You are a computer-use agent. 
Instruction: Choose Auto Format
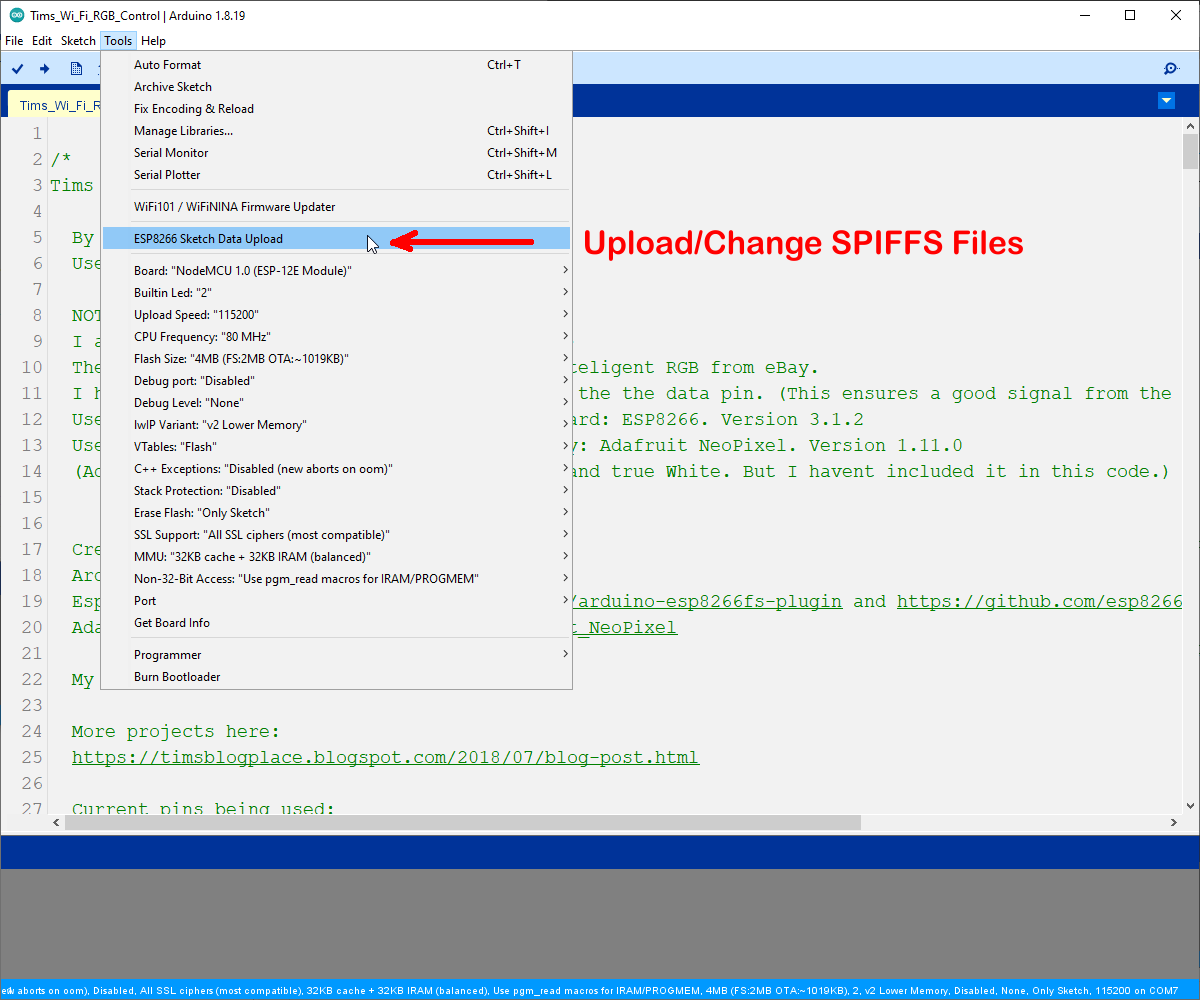point(336,65)
